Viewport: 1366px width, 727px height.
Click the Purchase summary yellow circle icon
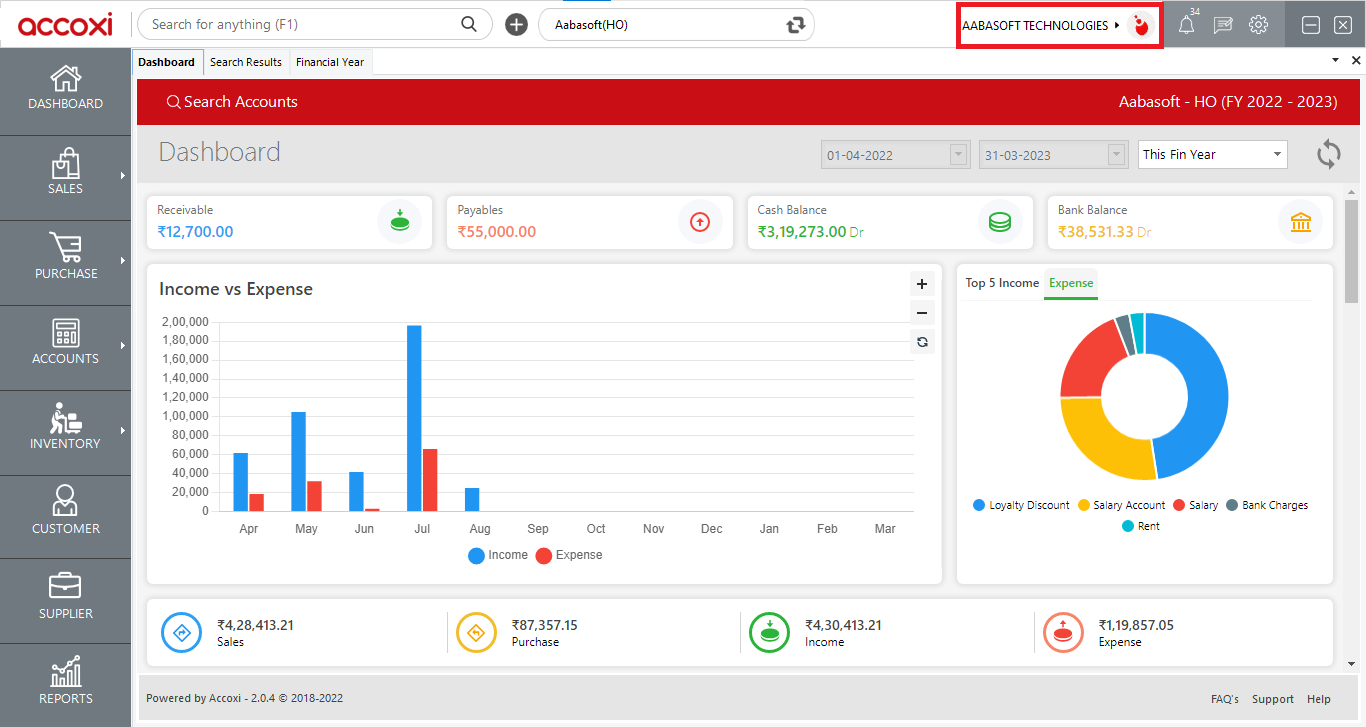coord(476,632)
